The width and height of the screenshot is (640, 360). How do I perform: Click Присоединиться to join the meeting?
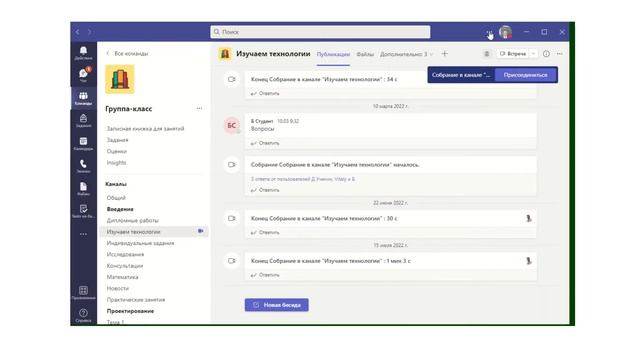pyautogui.click(x=526, y=75)
